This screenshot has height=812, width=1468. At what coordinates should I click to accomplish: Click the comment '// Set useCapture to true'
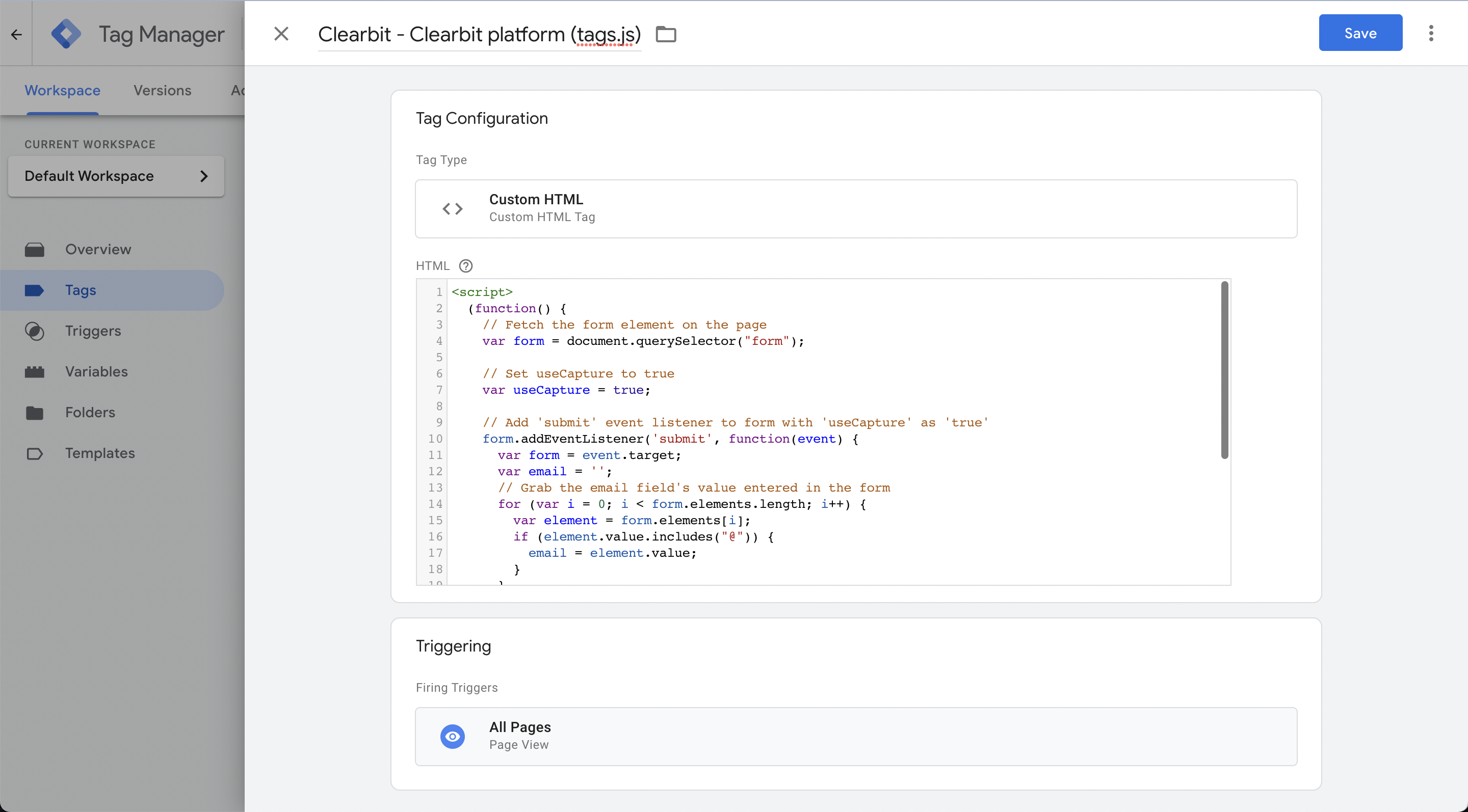click(x=578, y=373)
